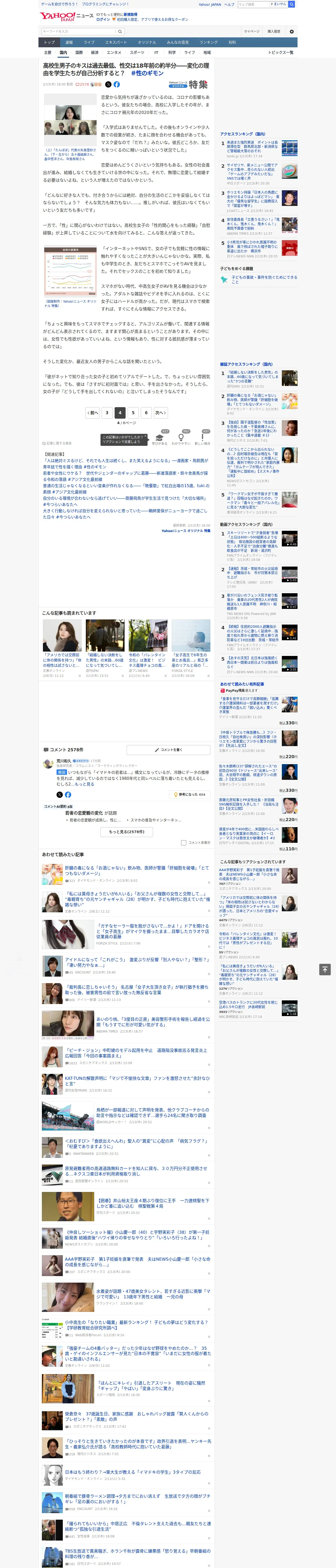Select the ランキング navigation tab
Screen dimensions: 336x1568
pyautogui.click(x=209, y=43)
